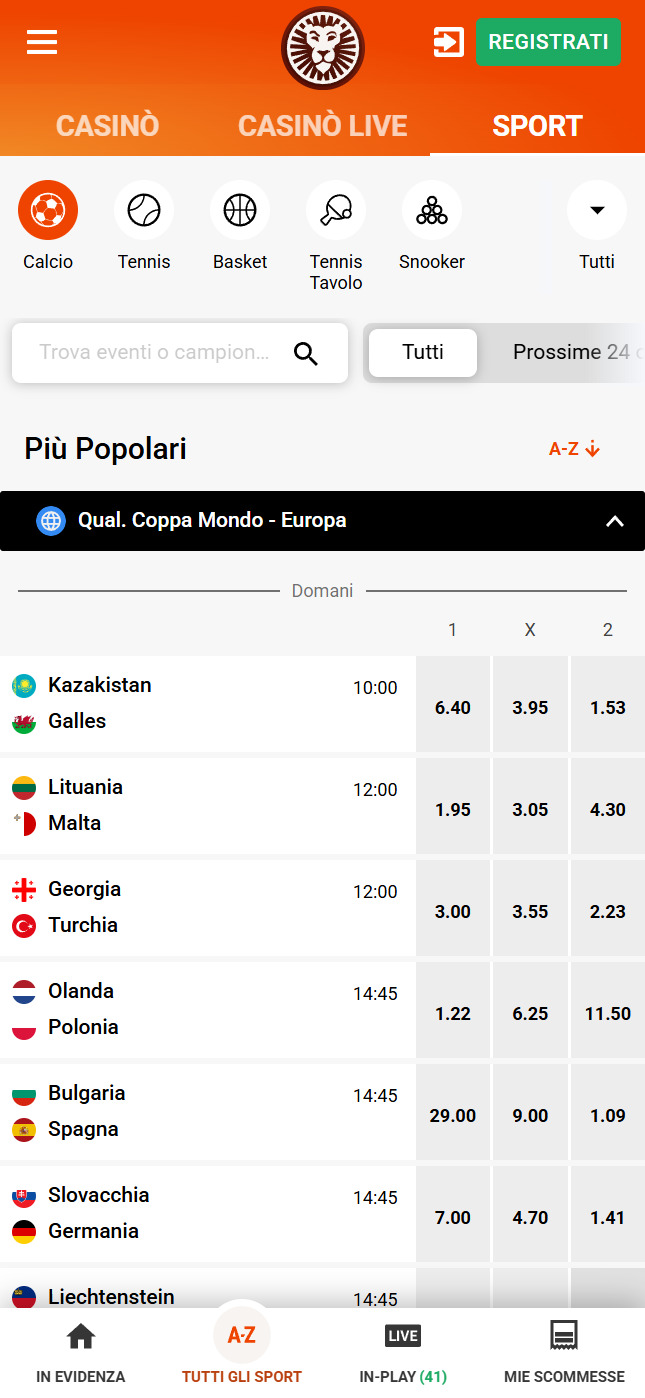This screenshot has width=645, height=1398.
Task: Switch filter to Prossime 24 ore
Action: tap(577, 352)
